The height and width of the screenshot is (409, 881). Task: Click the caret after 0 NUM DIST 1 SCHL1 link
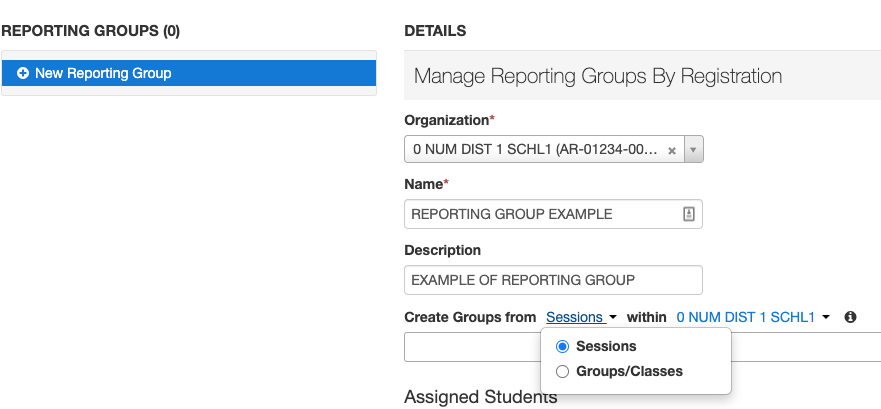826,318
